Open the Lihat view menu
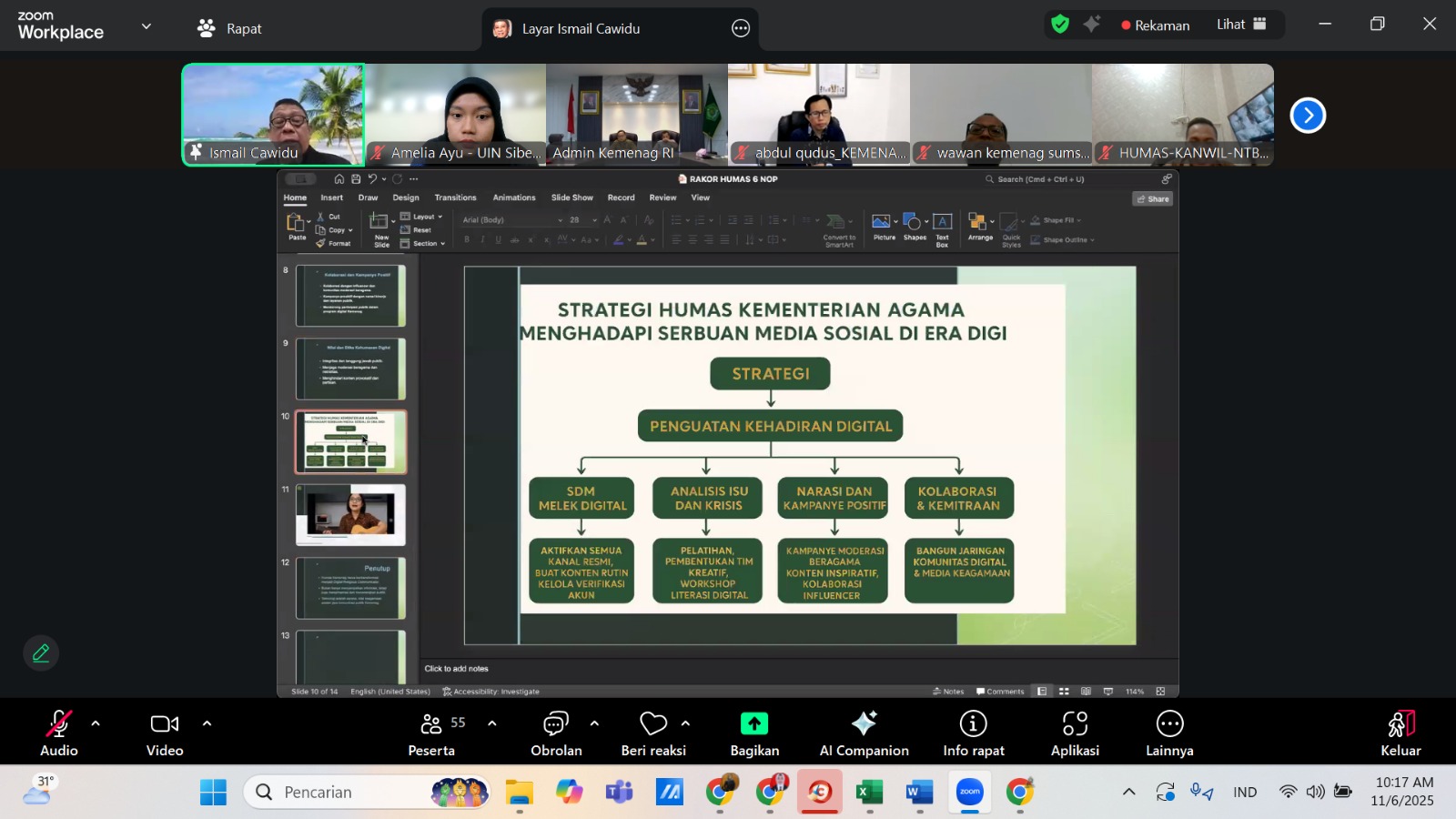The height and width of the screenshot is (819, 1456). pyautogui.click(x=1241, y=25)
